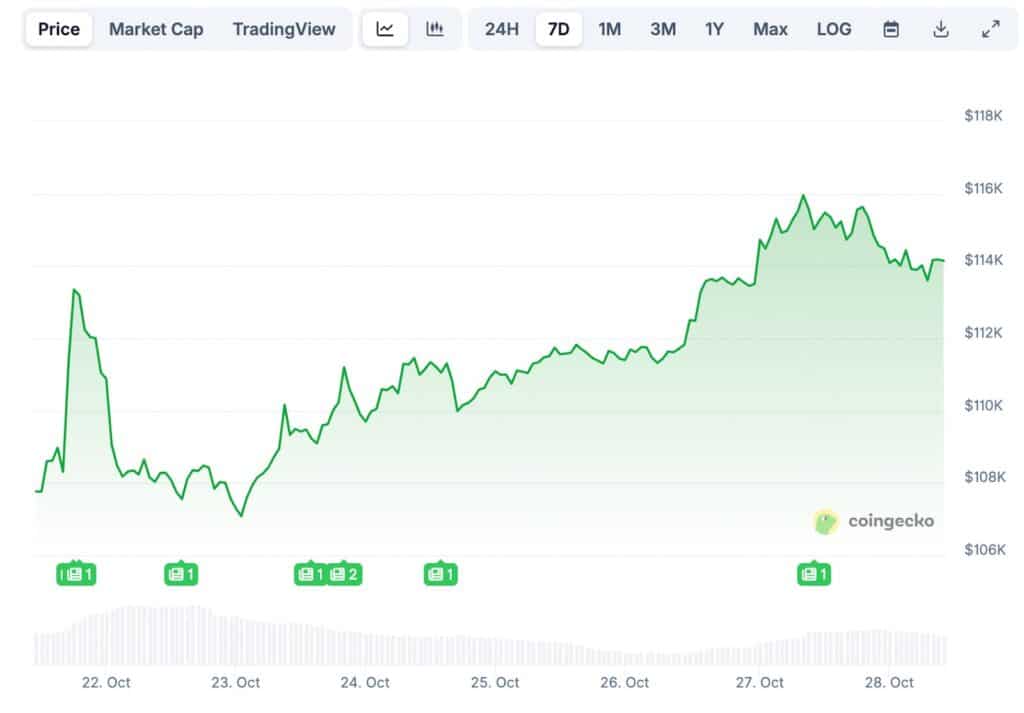Image resolution: width=1024 pixels, height=713 pixels.
Task: Show 1M price history
Action: (610, 29)
